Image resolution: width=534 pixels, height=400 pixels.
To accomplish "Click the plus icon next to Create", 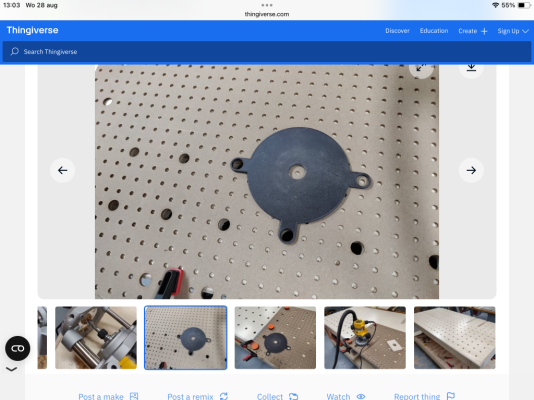I will tap(484, 31).
